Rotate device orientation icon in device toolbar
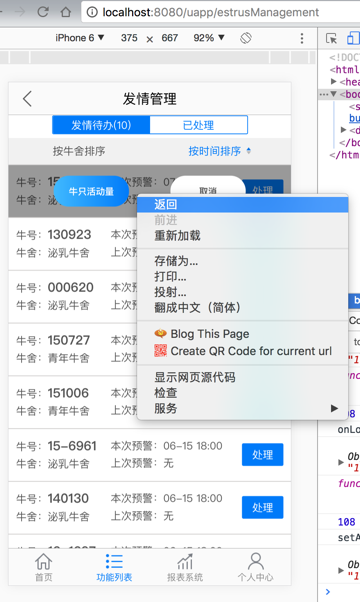Viewport: 360px width, 602px height. tap(246, 38)
